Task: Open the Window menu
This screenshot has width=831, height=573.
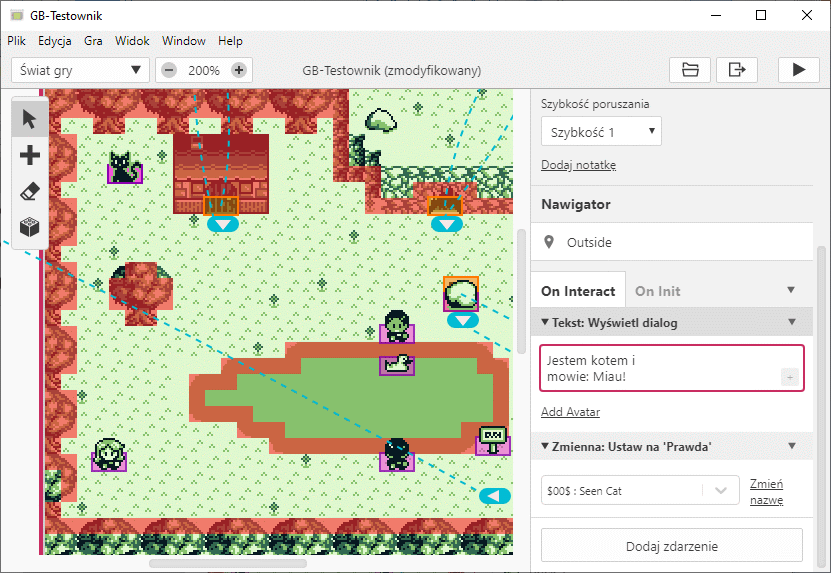Action: (183, 41)
